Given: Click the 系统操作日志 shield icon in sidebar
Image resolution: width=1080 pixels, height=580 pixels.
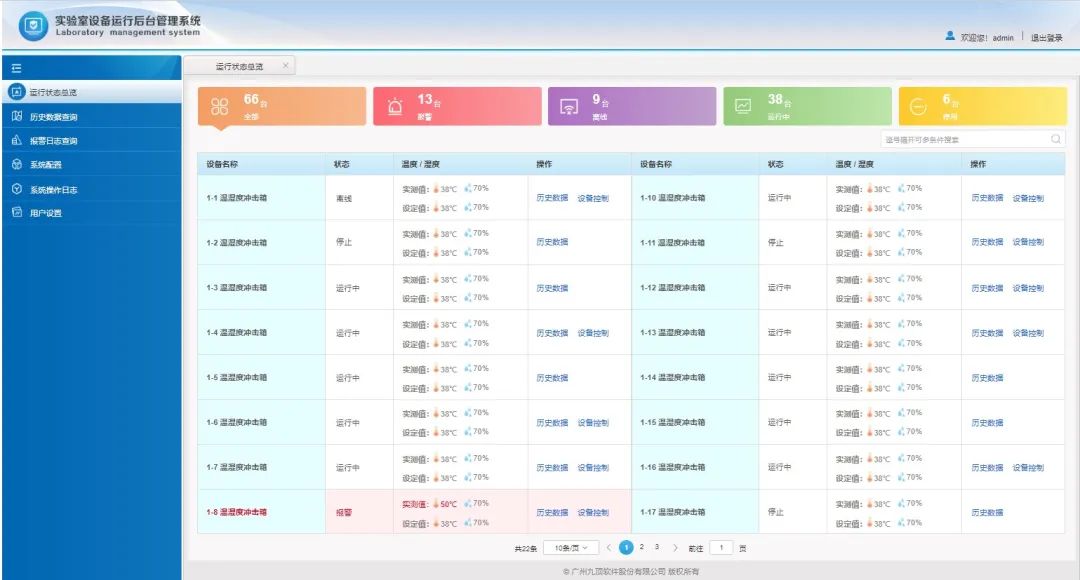Looking at the screenshot, I should pos(16,189).
